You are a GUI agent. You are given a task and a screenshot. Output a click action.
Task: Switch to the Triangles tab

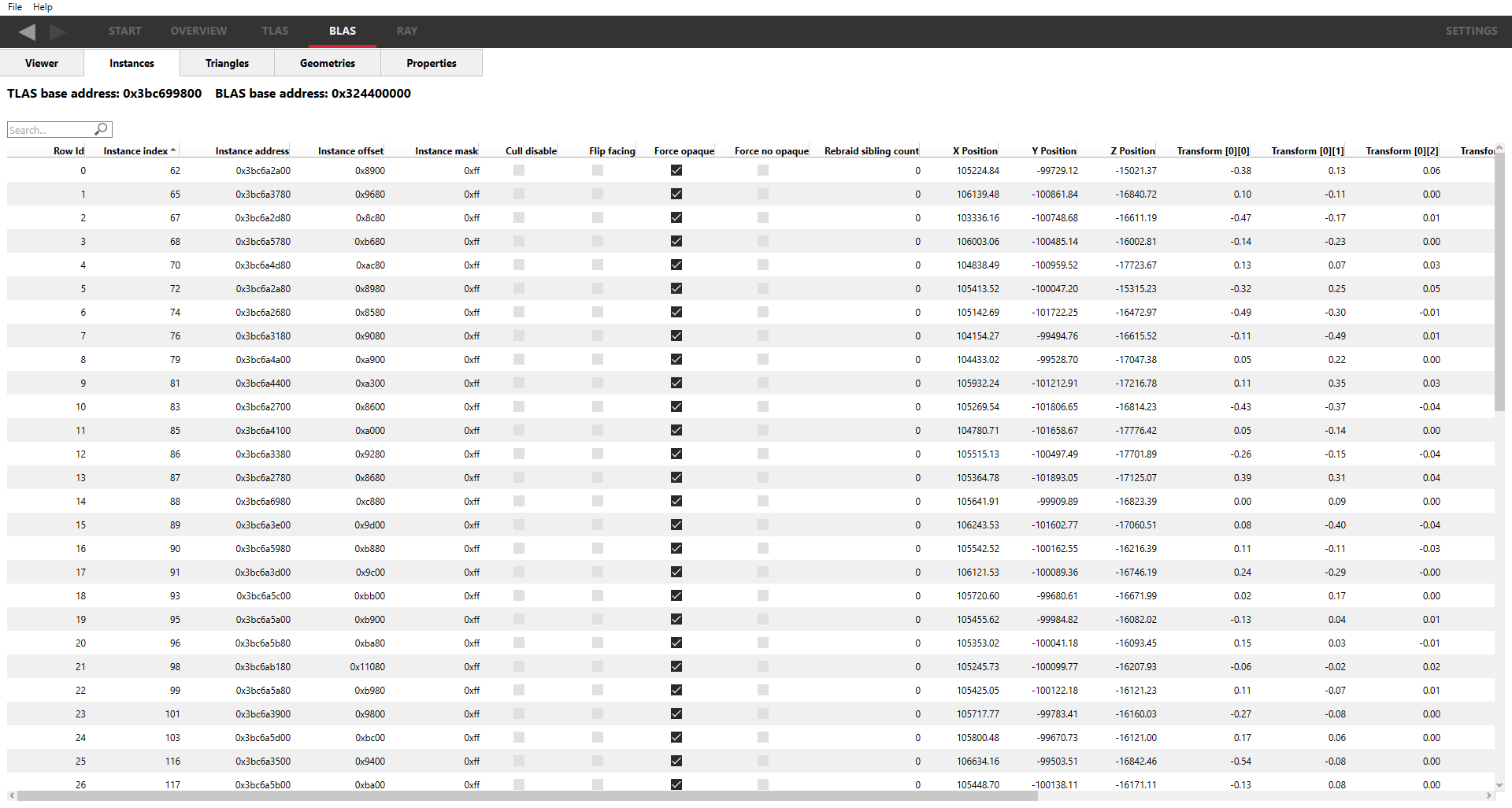coord(227,63)
